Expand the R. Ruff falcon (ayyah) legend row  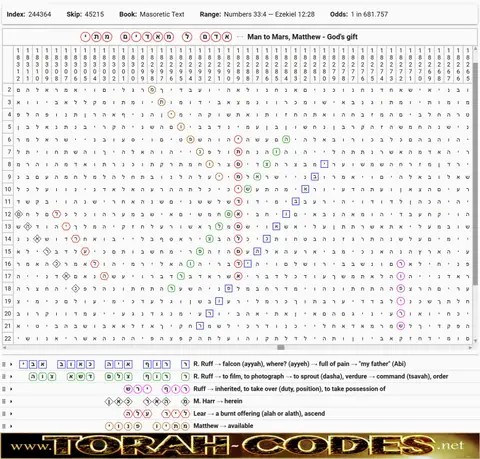click(11, 364)
